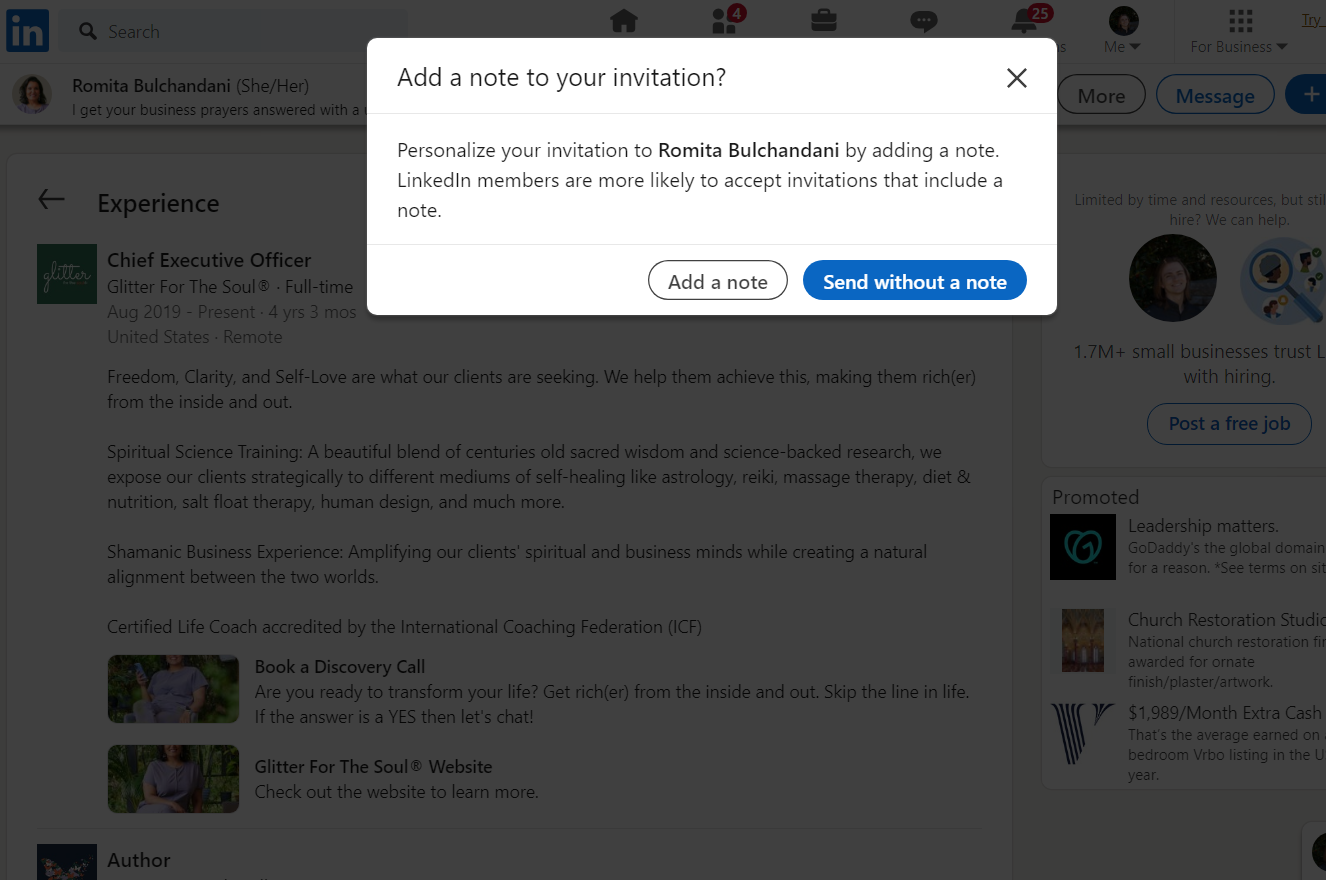The height and width of the screenshot is (880, 1326).
Task: Click the GoDaddy promoted ad logo
Action: tap(1083, 547)
